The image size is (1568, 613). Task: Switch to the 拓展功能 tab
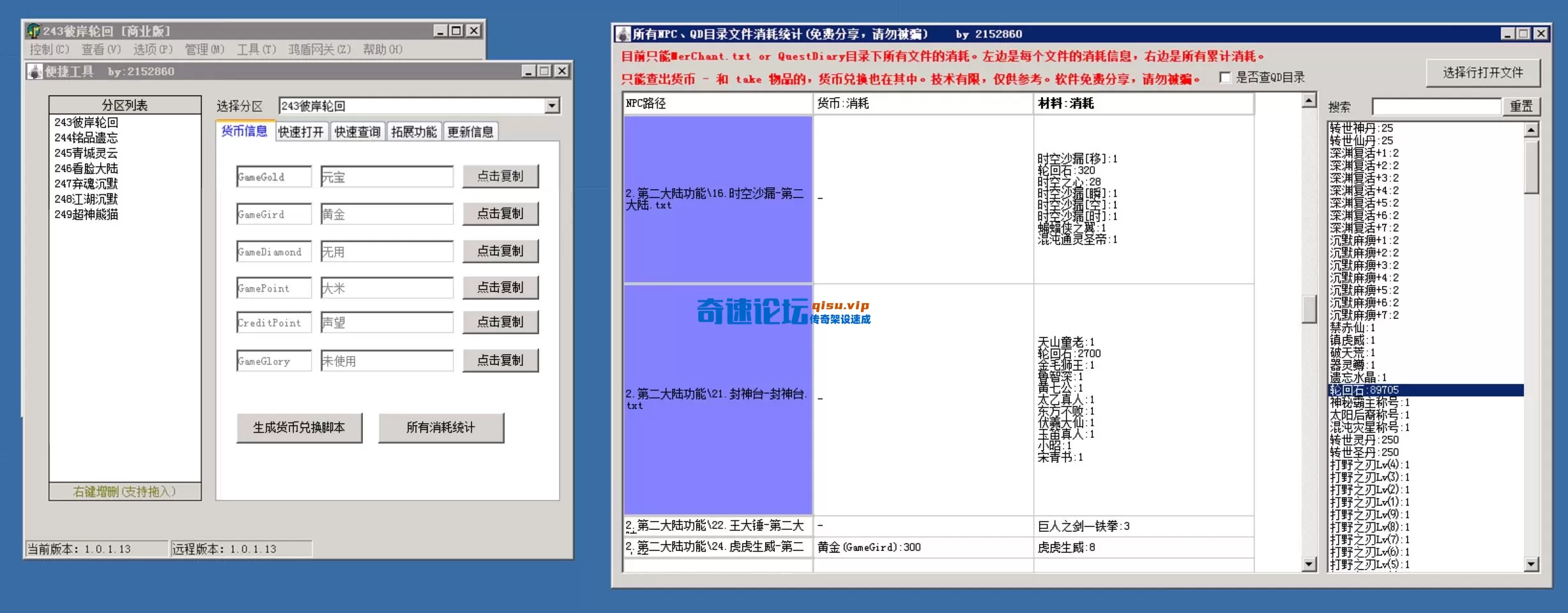[x=413, y=131]
